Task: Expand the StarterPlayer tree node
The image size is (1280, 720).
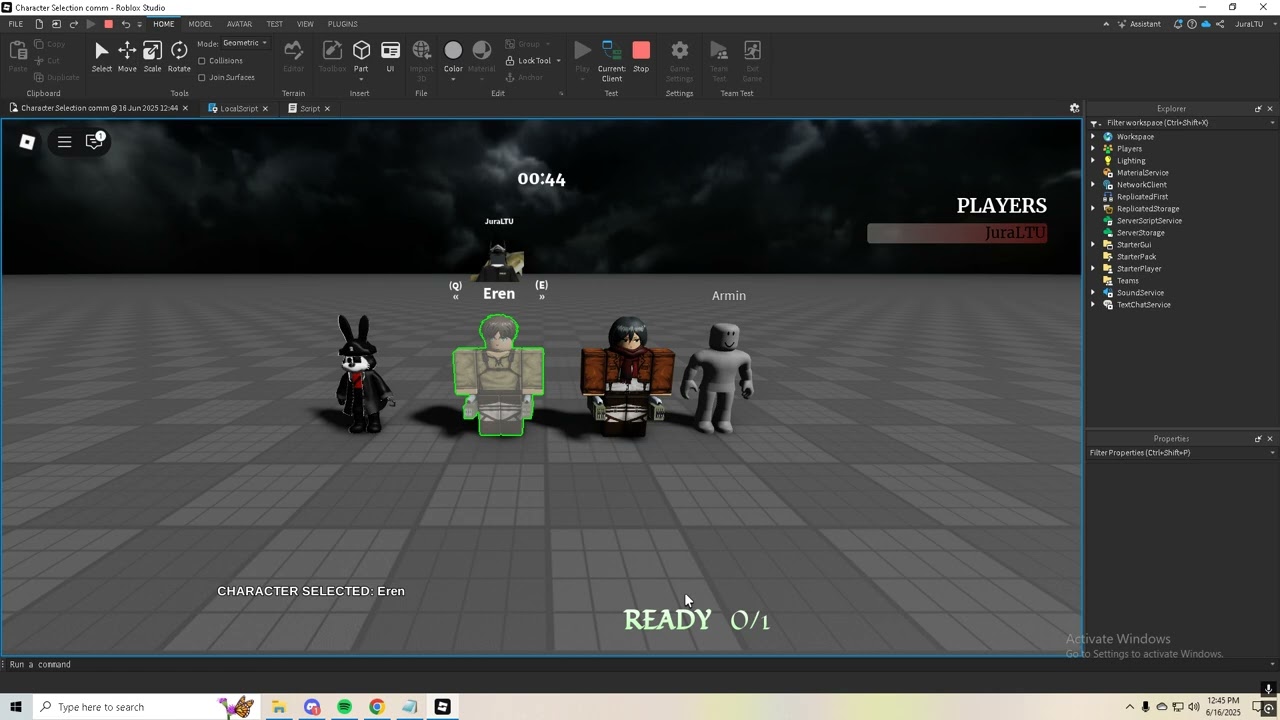Action: pos(1093,269)
